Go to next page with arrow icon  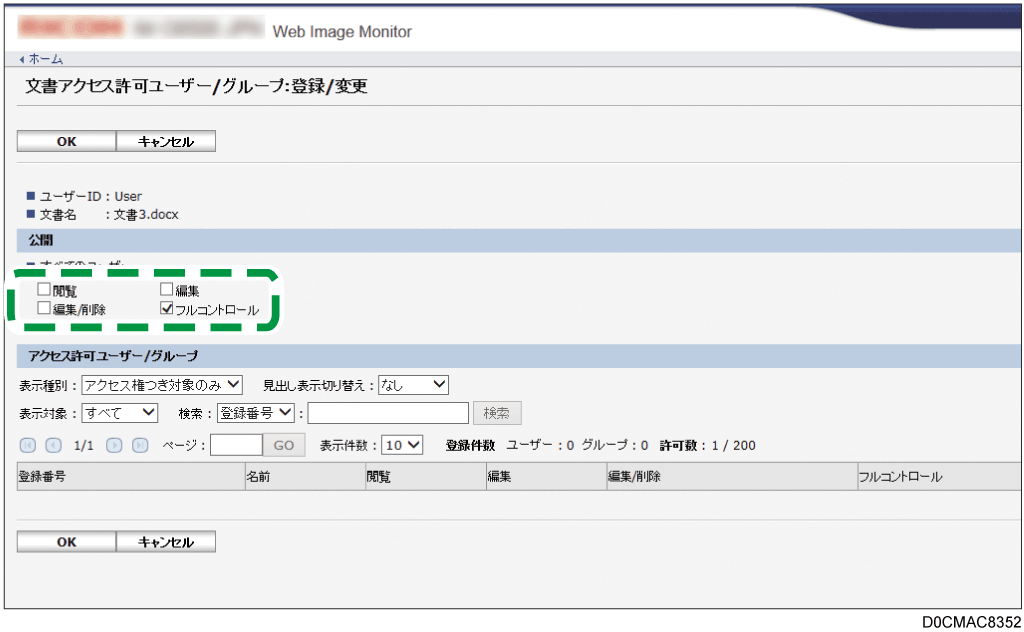point(116,444)
